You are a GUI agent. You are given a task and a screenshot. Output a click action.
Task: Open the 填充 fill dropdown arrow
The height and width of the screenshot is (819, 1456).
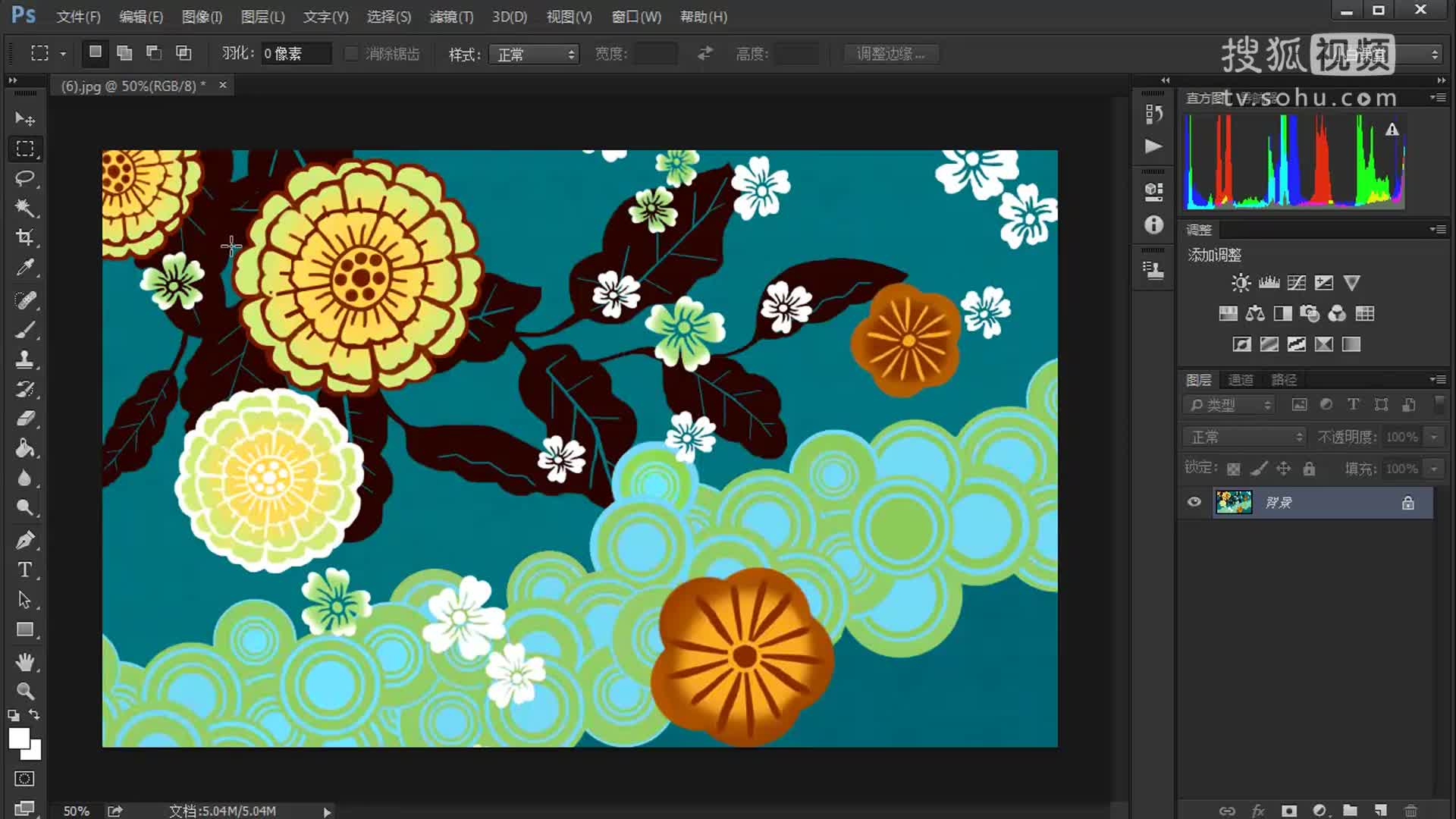pos(1433,469)
